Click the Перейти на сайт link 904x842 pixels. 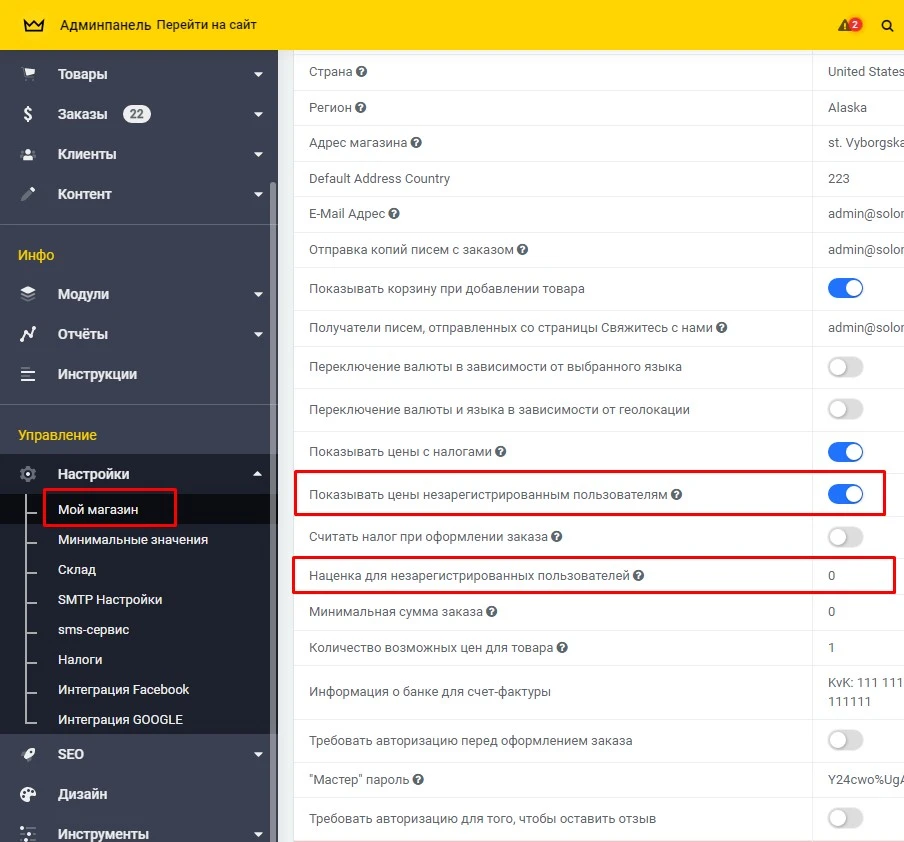pos(207,25)
